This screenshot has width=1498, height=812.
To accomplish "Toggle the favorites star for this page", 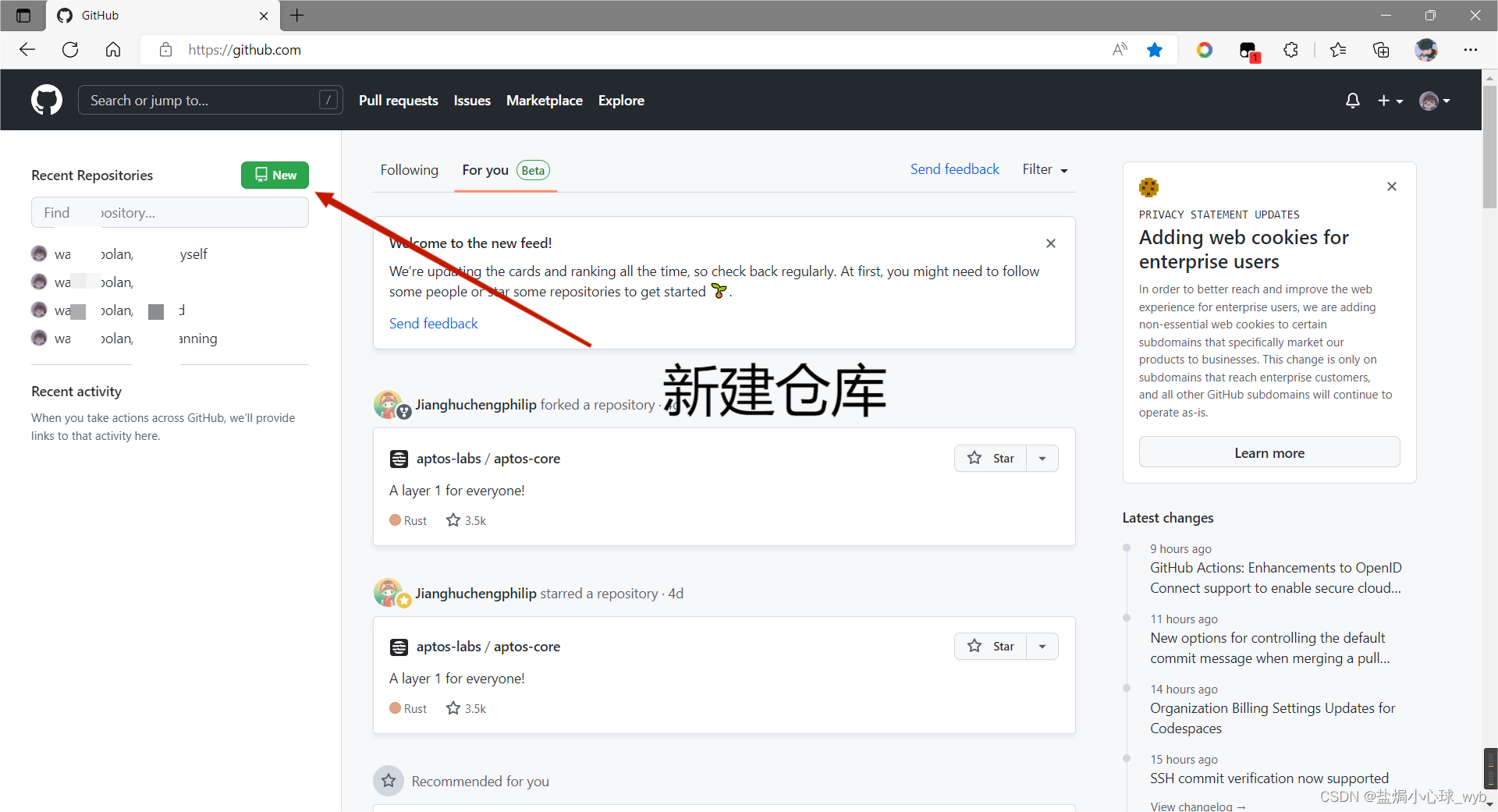I will click(x=1155, y=50).
